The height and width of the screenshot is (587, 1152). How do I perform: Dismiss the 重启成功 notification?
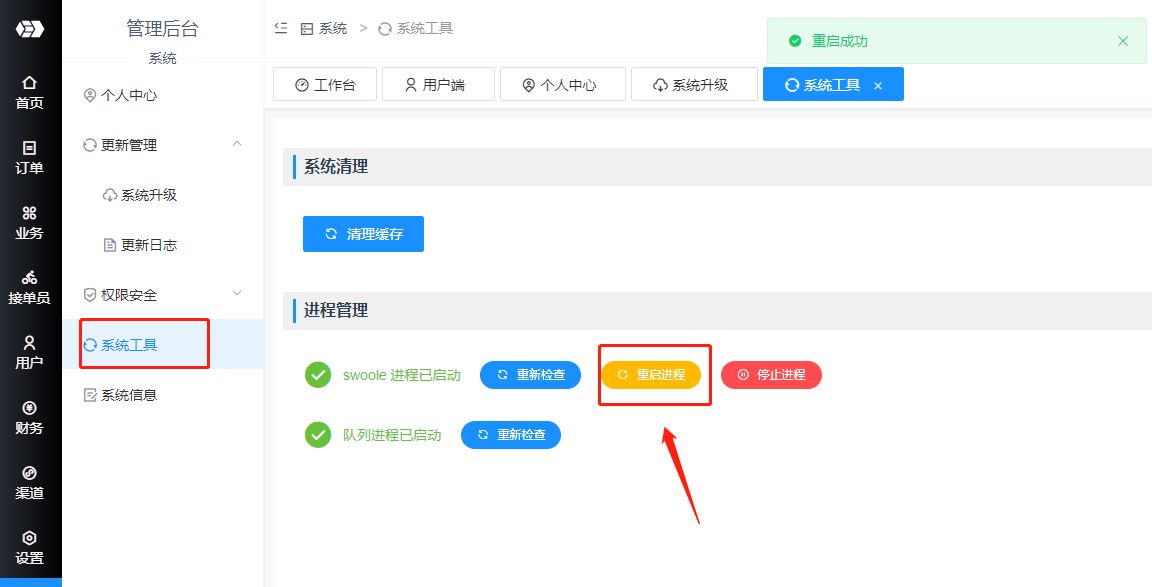[1123, 41]
